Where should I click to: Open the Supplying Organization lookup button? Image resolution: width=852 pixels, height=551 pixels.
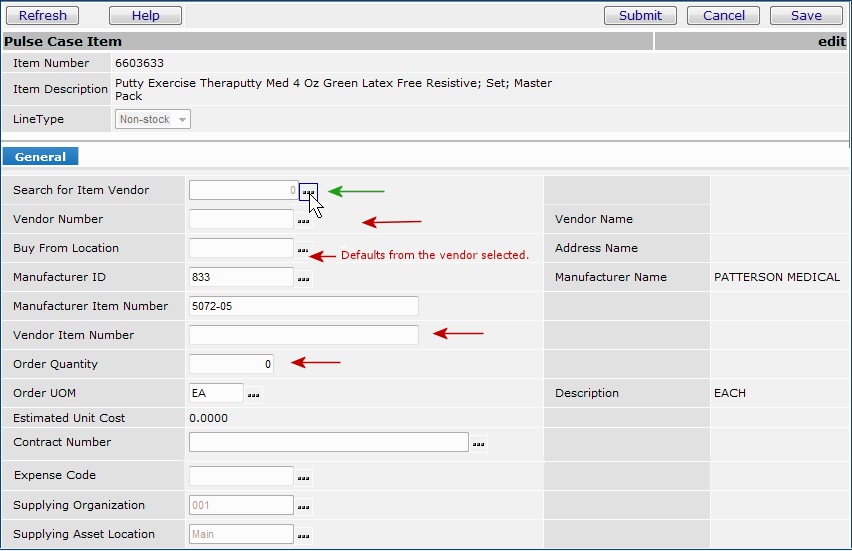[x=303, y=506]
